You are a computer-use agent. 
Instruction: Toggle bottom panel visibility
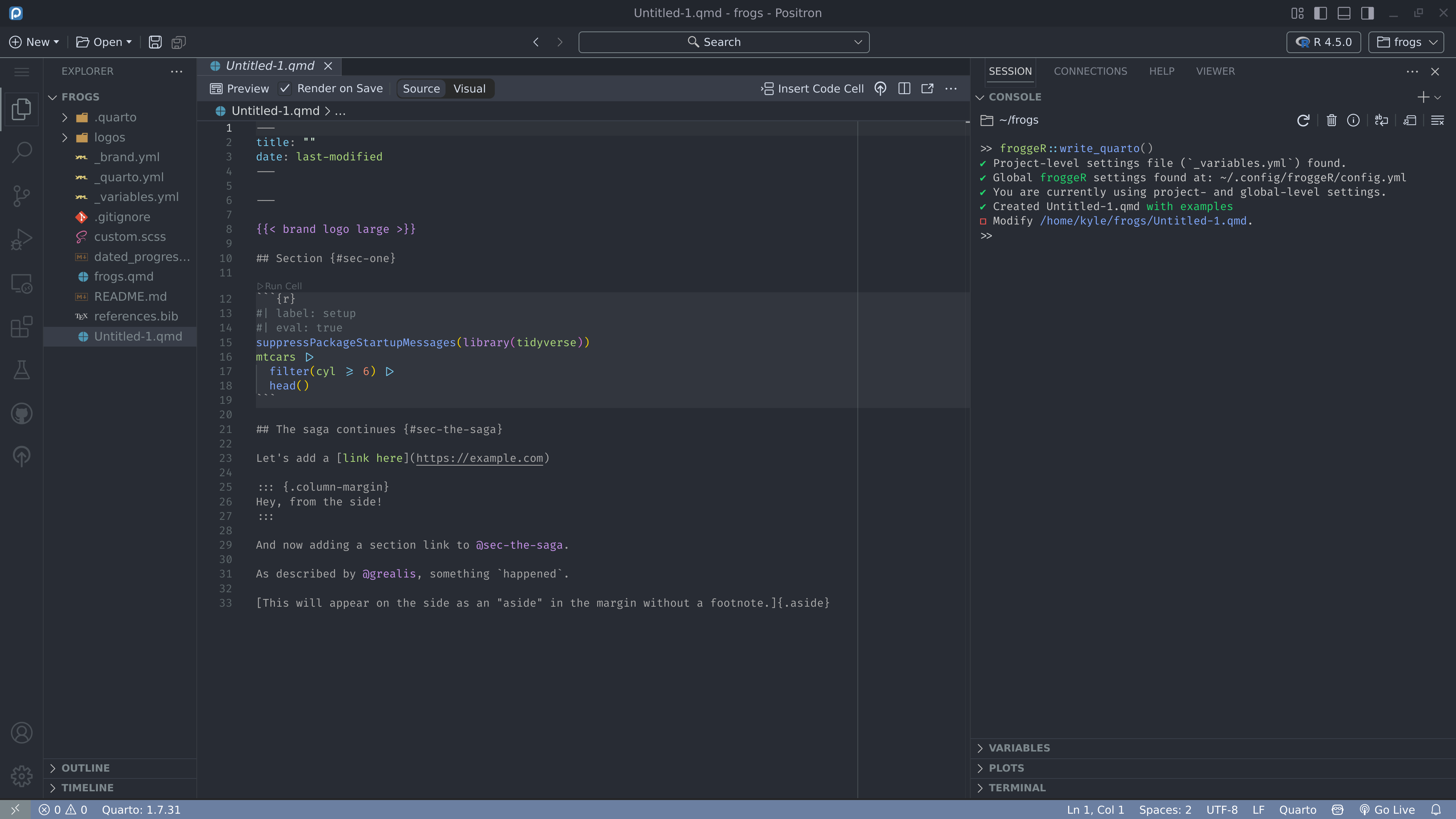click(1344, 13)
